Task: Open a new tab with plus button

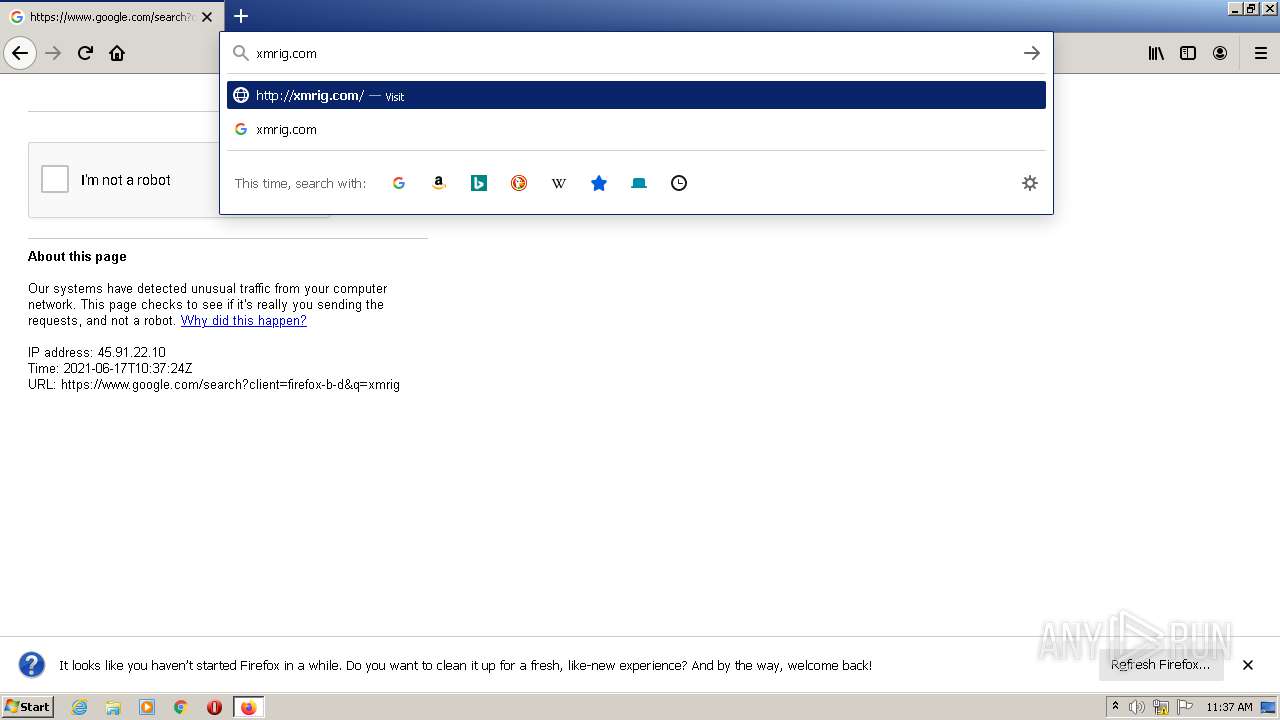Action: (x=241, y=16)
